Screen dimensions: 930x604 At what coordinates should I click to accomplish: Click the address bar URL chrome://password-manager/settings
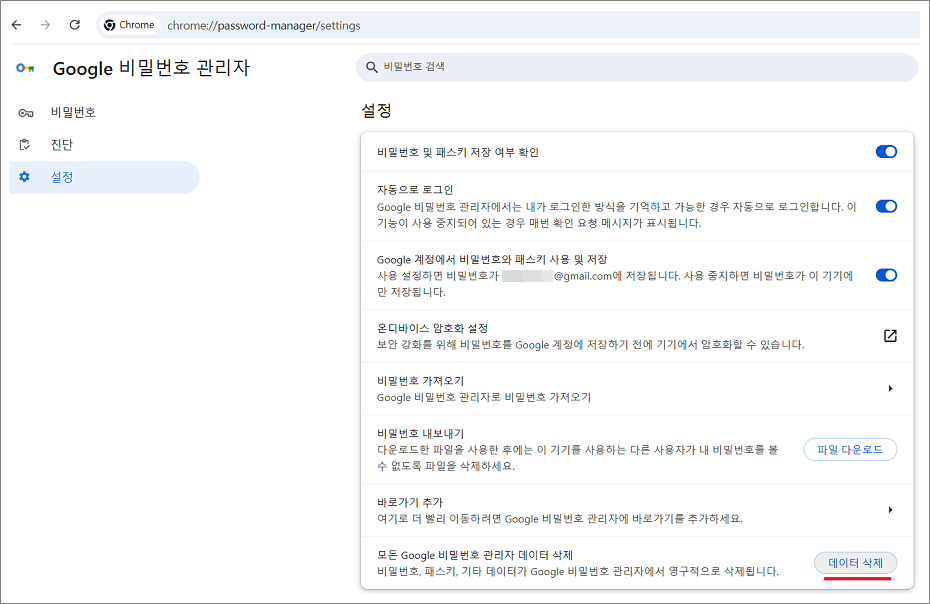point(264,26)
